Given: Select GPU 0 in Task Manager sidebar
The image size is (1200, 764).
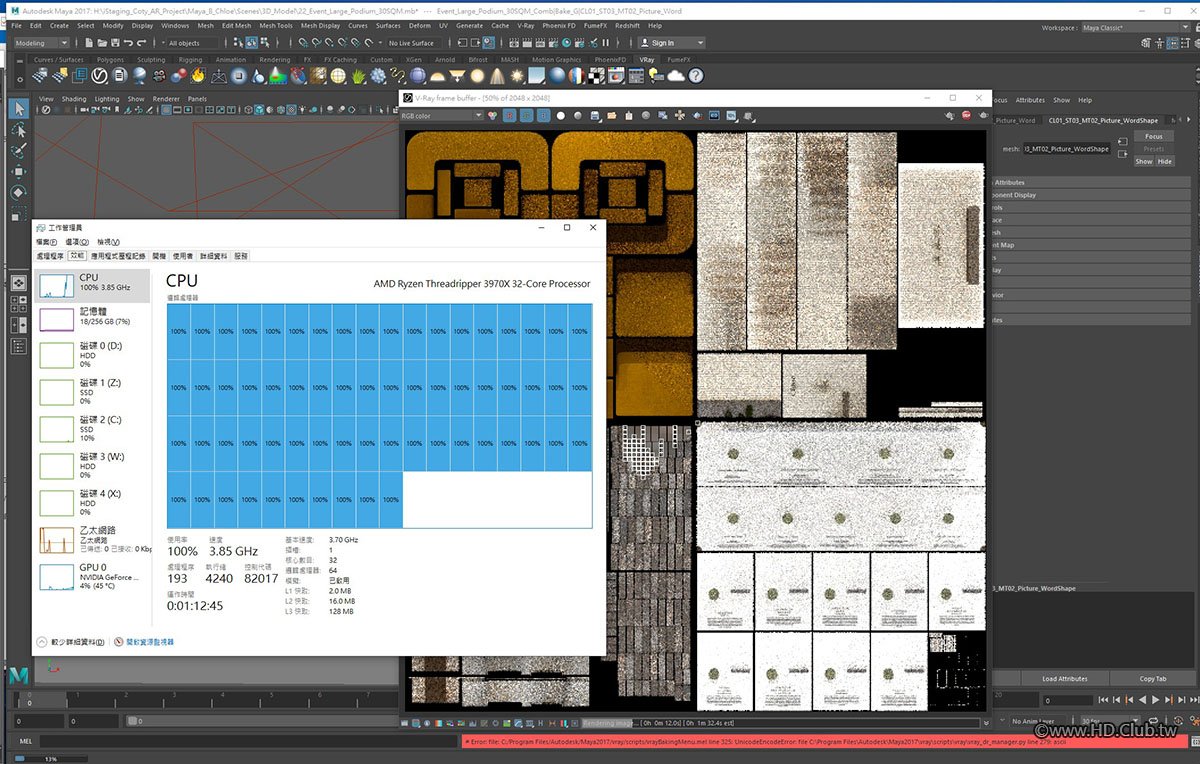Looking at the screenshot, I should pos(91,577).
